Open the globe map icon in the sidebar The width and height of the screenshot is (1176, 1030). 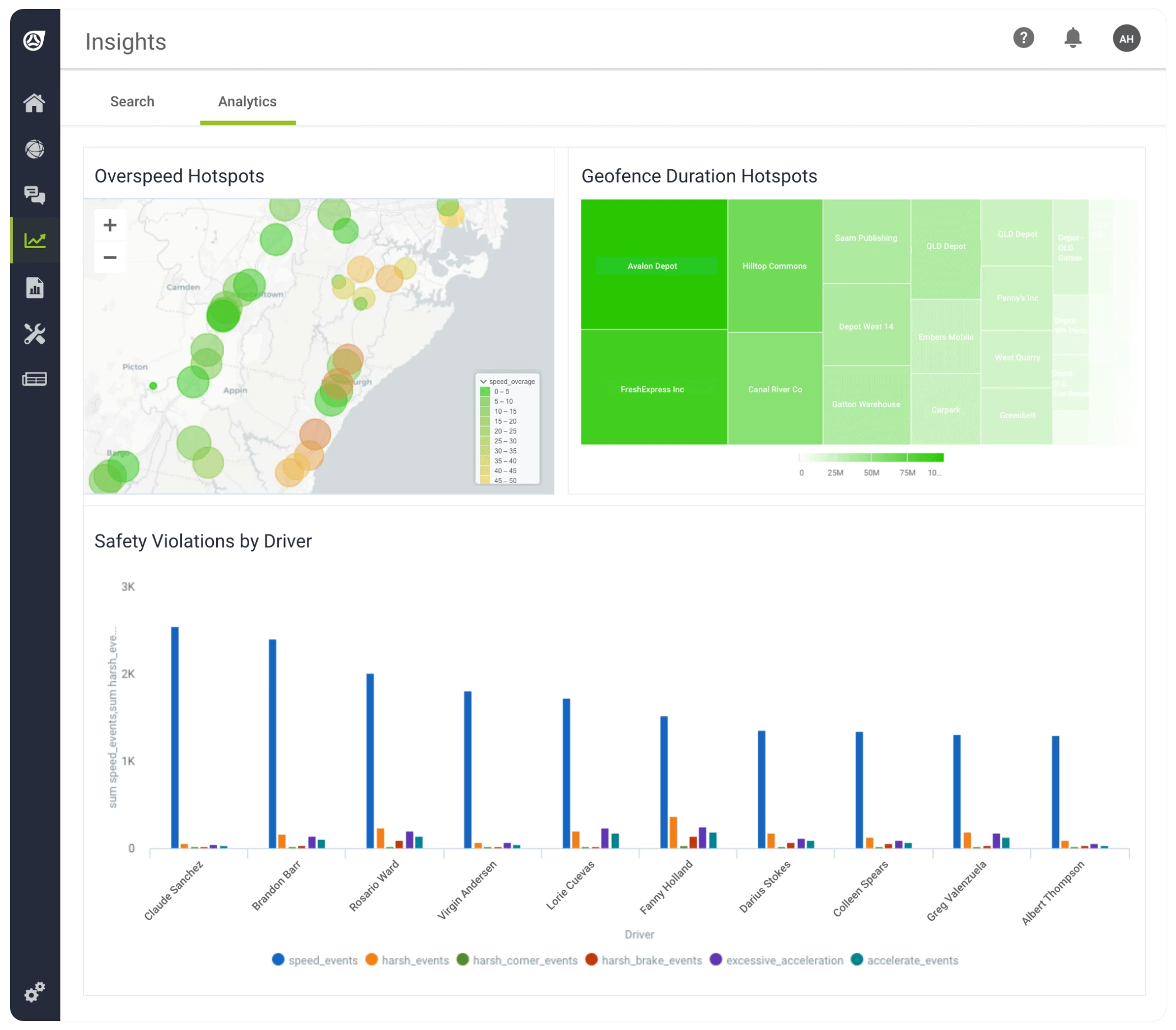tap(35, 149)
